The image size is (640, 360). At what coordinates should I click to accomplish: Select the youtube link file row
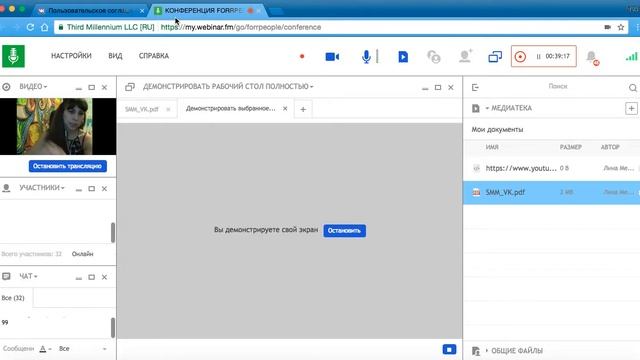tap(552, 168)
